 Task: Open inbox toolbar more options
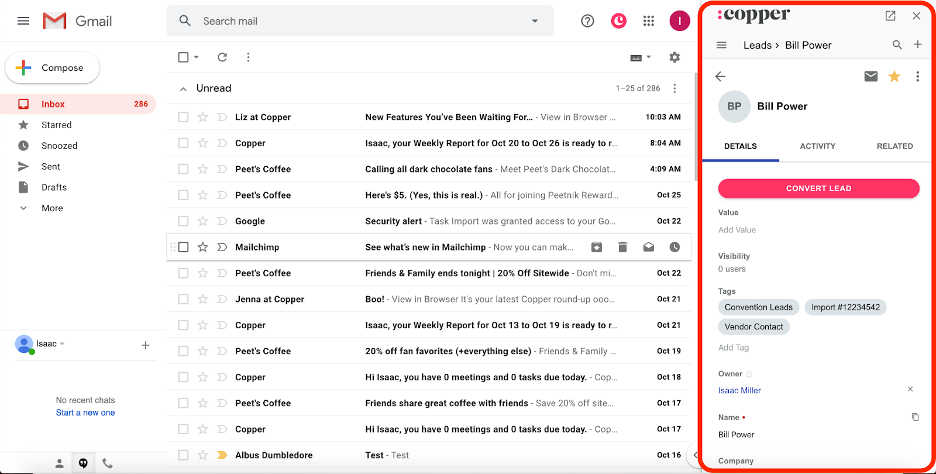pyautogui.click(x=248, y=57)
